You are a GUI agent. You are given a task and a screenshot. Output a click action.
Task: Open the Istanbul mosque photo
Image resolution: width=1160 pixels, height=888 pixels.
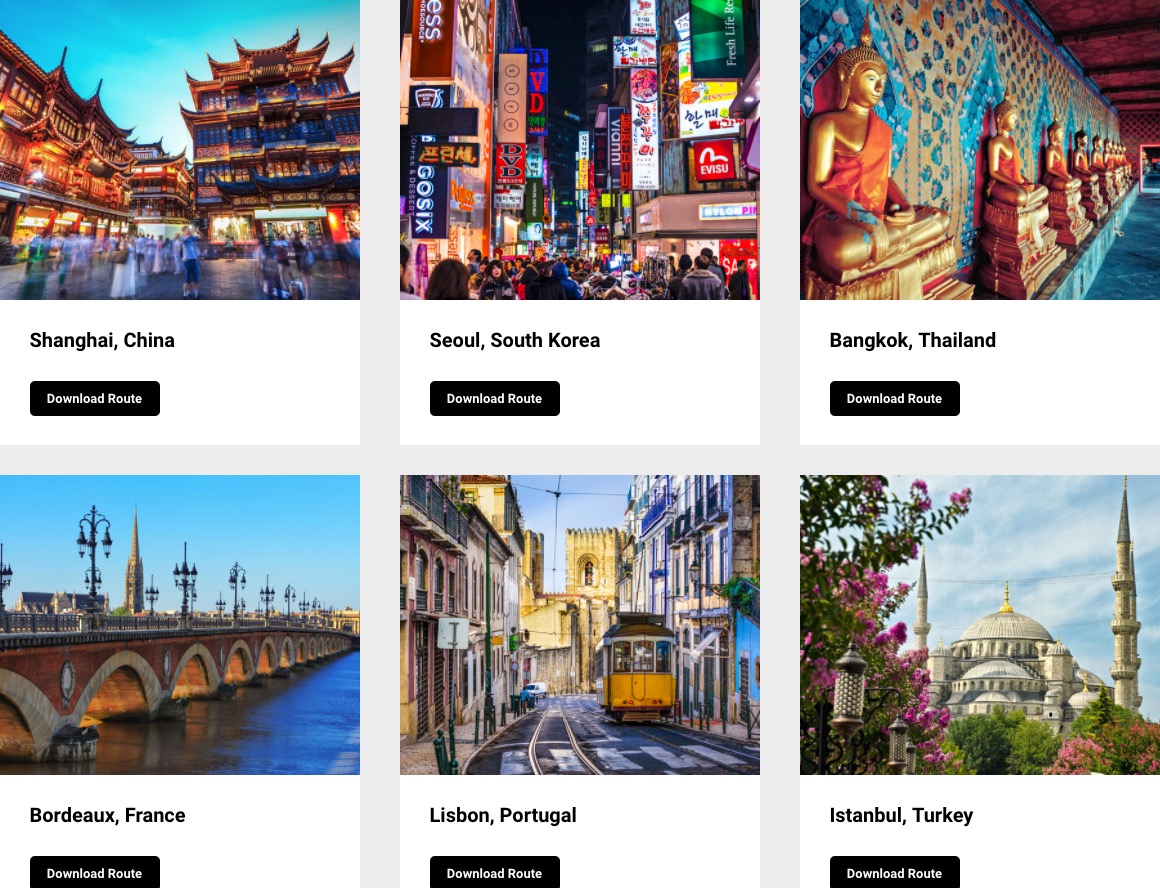pyautogui.click(x=979, y=625)
